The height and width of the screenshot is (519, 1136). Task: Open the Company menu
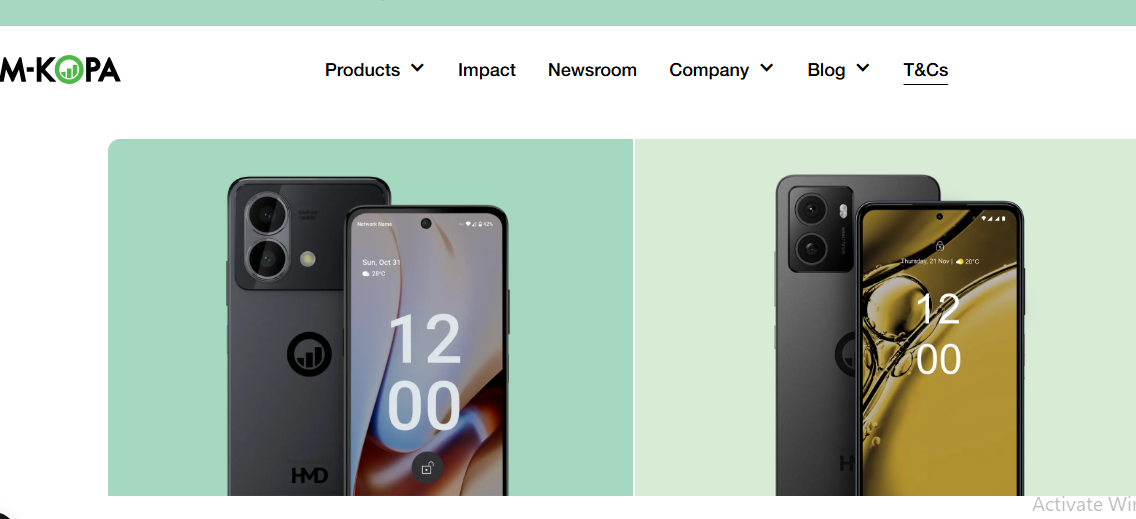pyautogui.click(x=709, y=70)
